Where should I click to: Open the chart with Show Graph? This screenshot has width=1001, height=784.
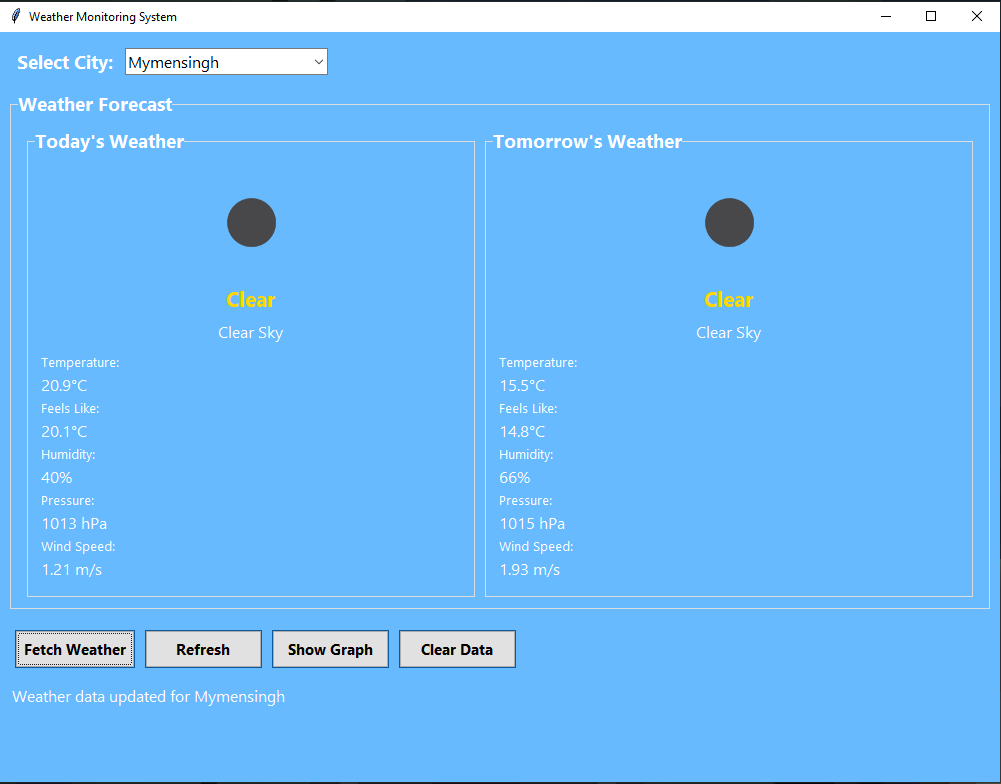coord(330,649)
